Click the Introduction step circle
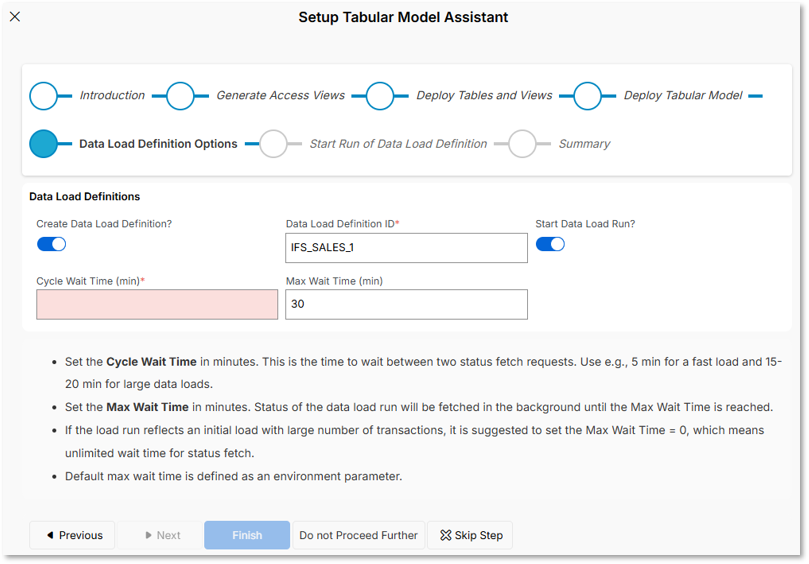 (x=43, y=96)
